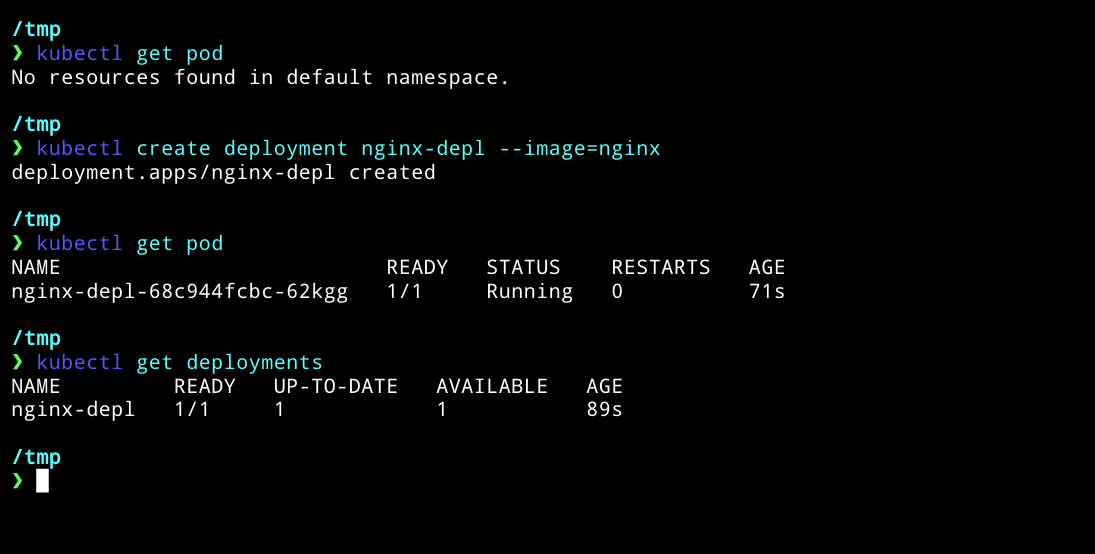
Task: Click the 'READY' header of the pod table
Action: click(x=417, y=268)
